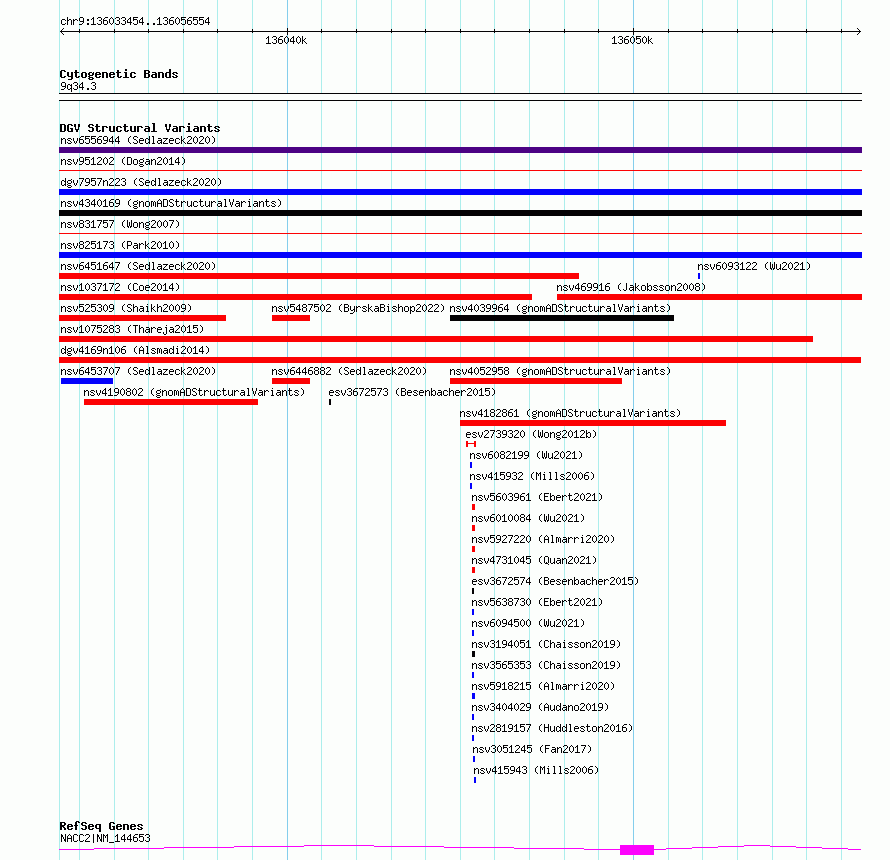Select the blue dgv7957n223 variant bar

(460, 192)
